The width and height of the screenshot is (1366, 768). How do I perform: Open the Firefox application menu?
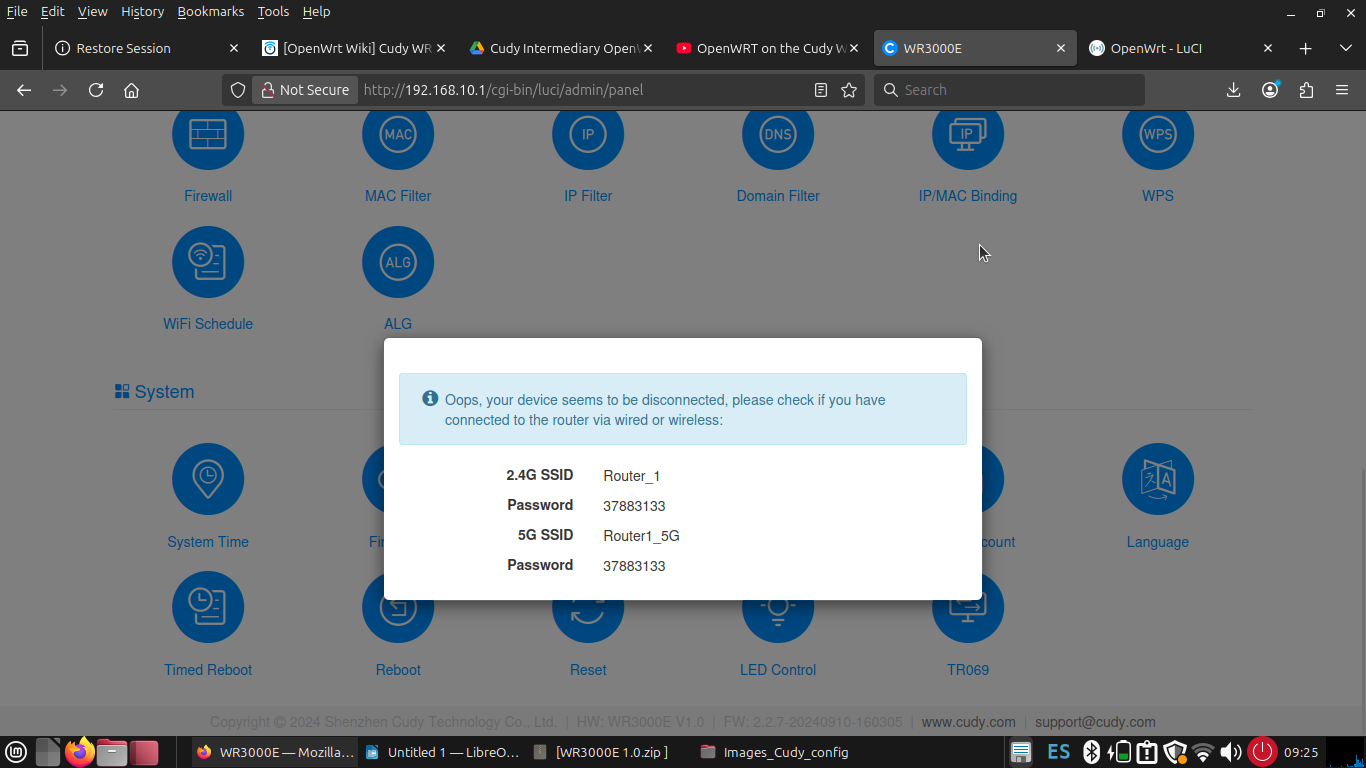1342,90
